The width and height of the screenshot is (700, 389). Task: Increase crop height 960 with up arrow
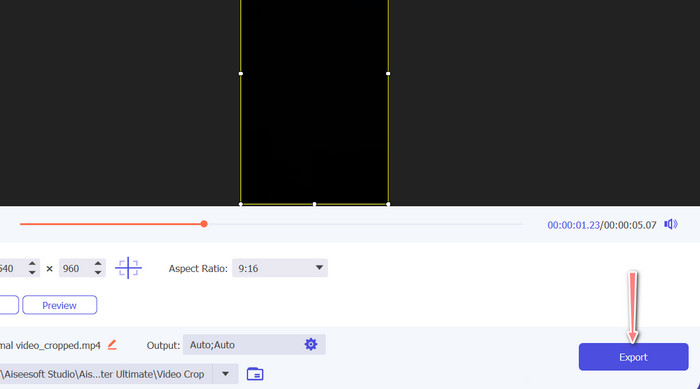98,264
